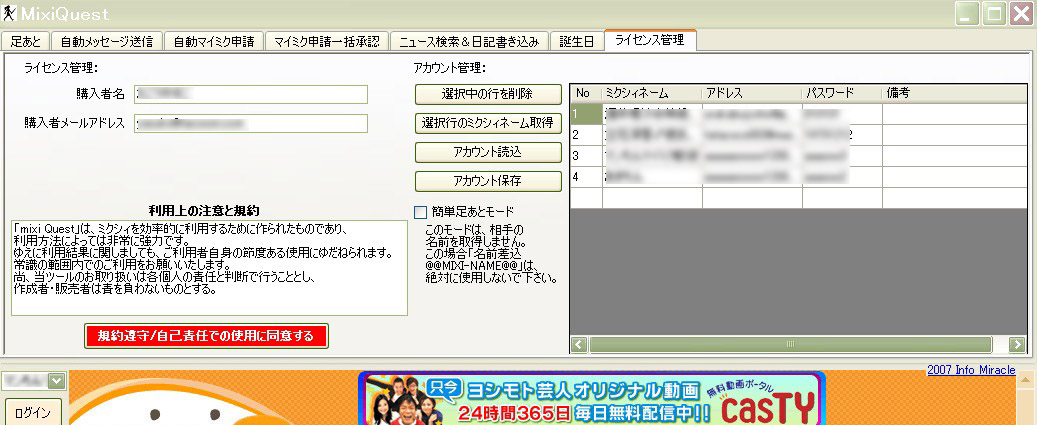The width and height of the screenshot is (1037, 425).
Task: Select the ライセンス管理 tab
Action: (x=649, y=40)
